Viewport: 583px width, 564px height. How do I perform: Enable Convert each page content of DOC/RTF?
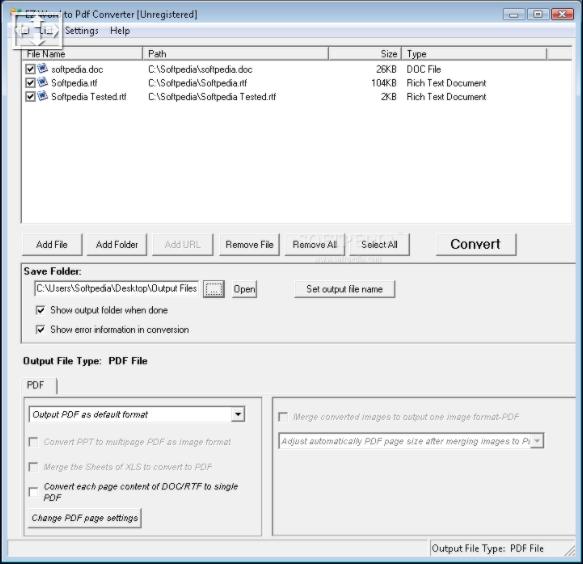33,492
